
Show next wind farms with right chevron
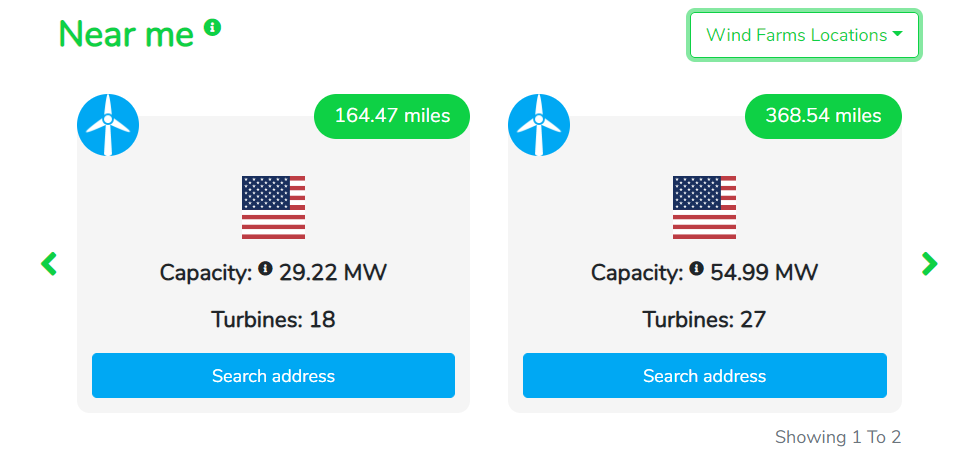point(929,263)
